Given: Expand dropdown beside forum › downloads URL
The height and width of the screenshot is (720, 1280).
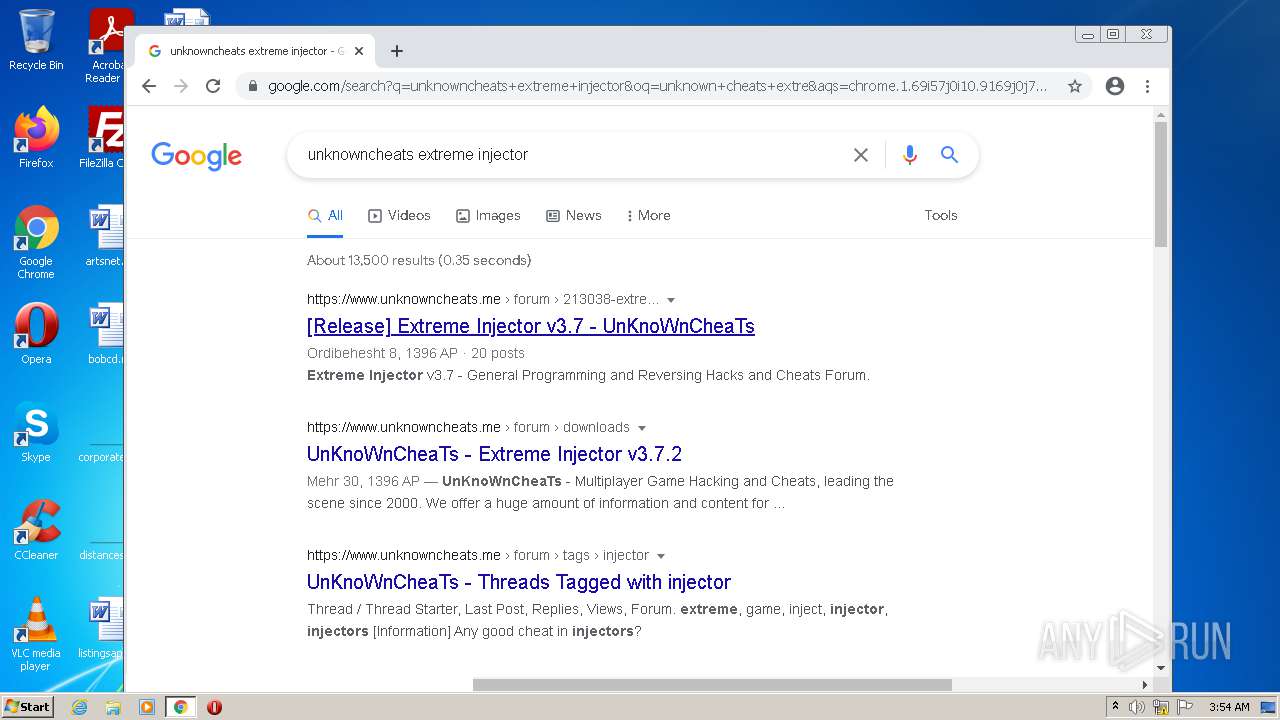Looking at the screenshot, I should pos(642,428).
